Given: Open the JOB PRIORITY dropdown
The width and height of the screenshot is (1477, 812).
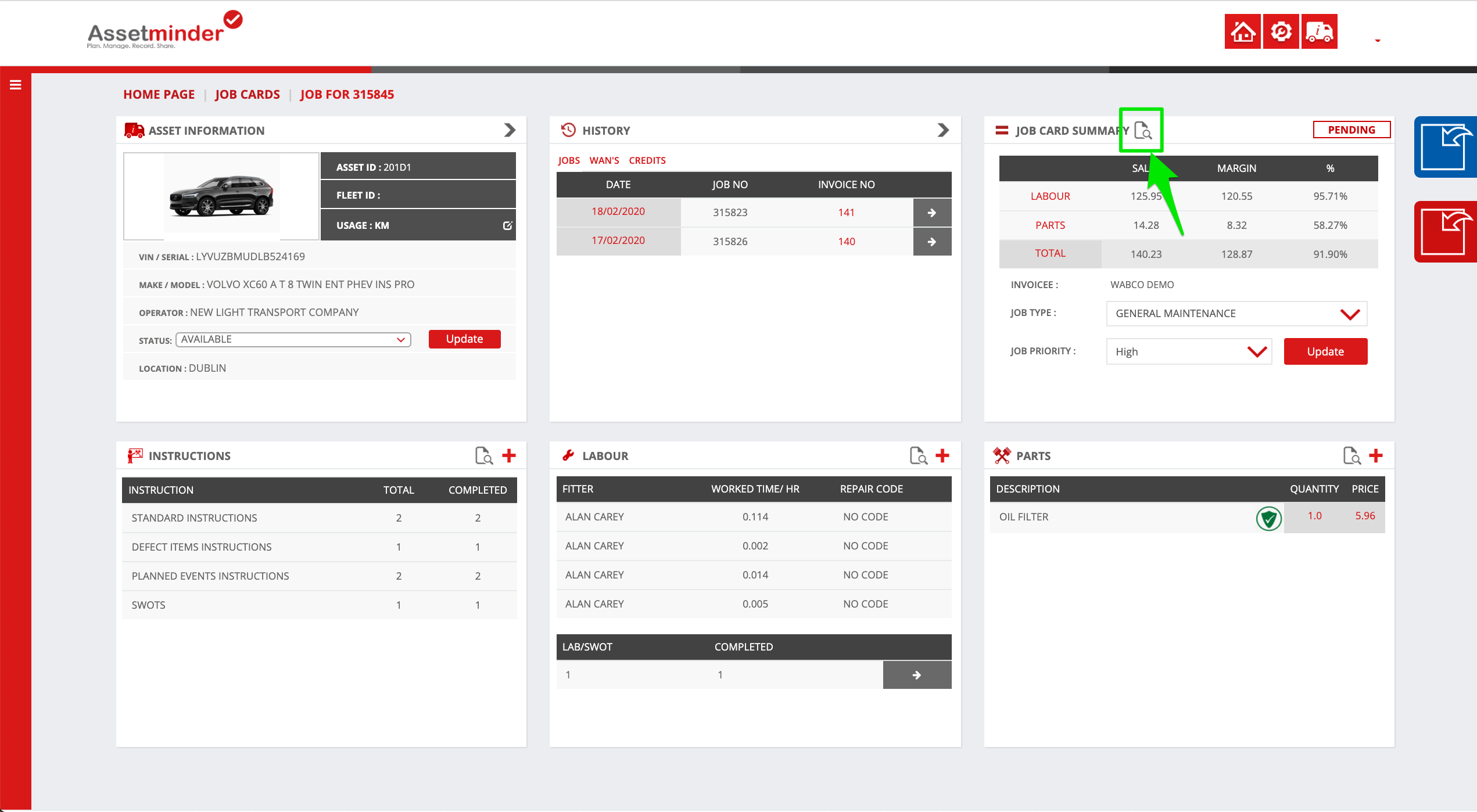Looking at the screenshot, I should click(x=1189, y=352).
